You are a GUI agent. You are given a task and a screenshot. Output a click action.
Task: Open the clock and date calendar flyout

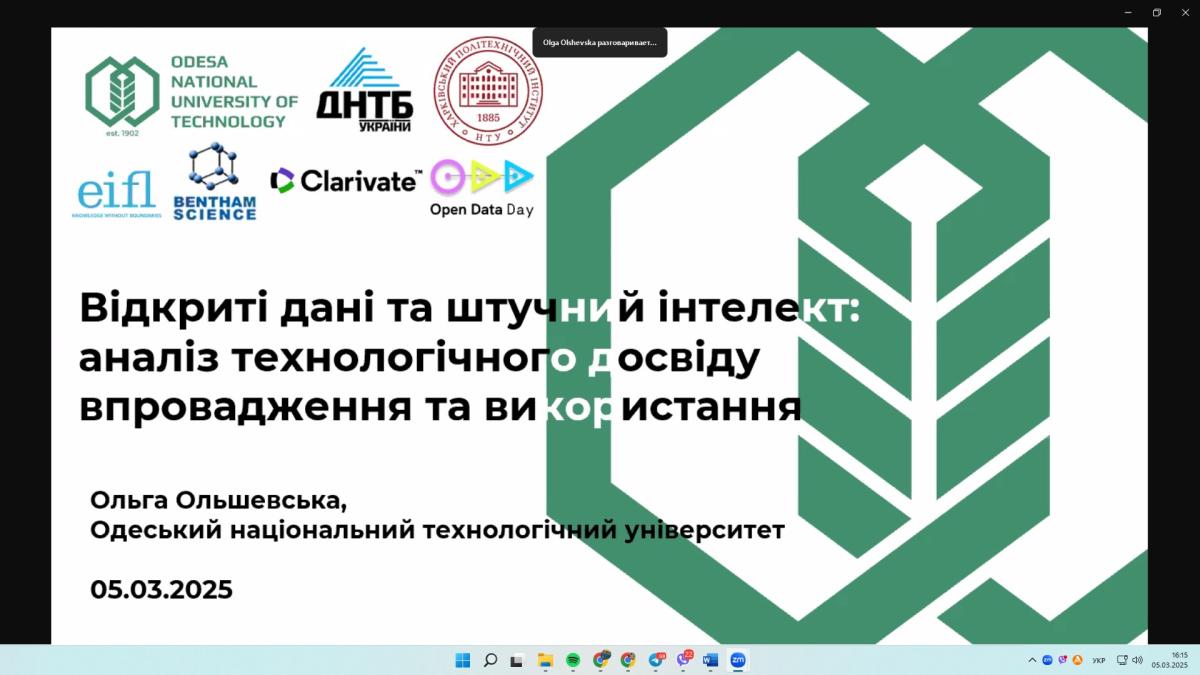tap(1169, 660)
